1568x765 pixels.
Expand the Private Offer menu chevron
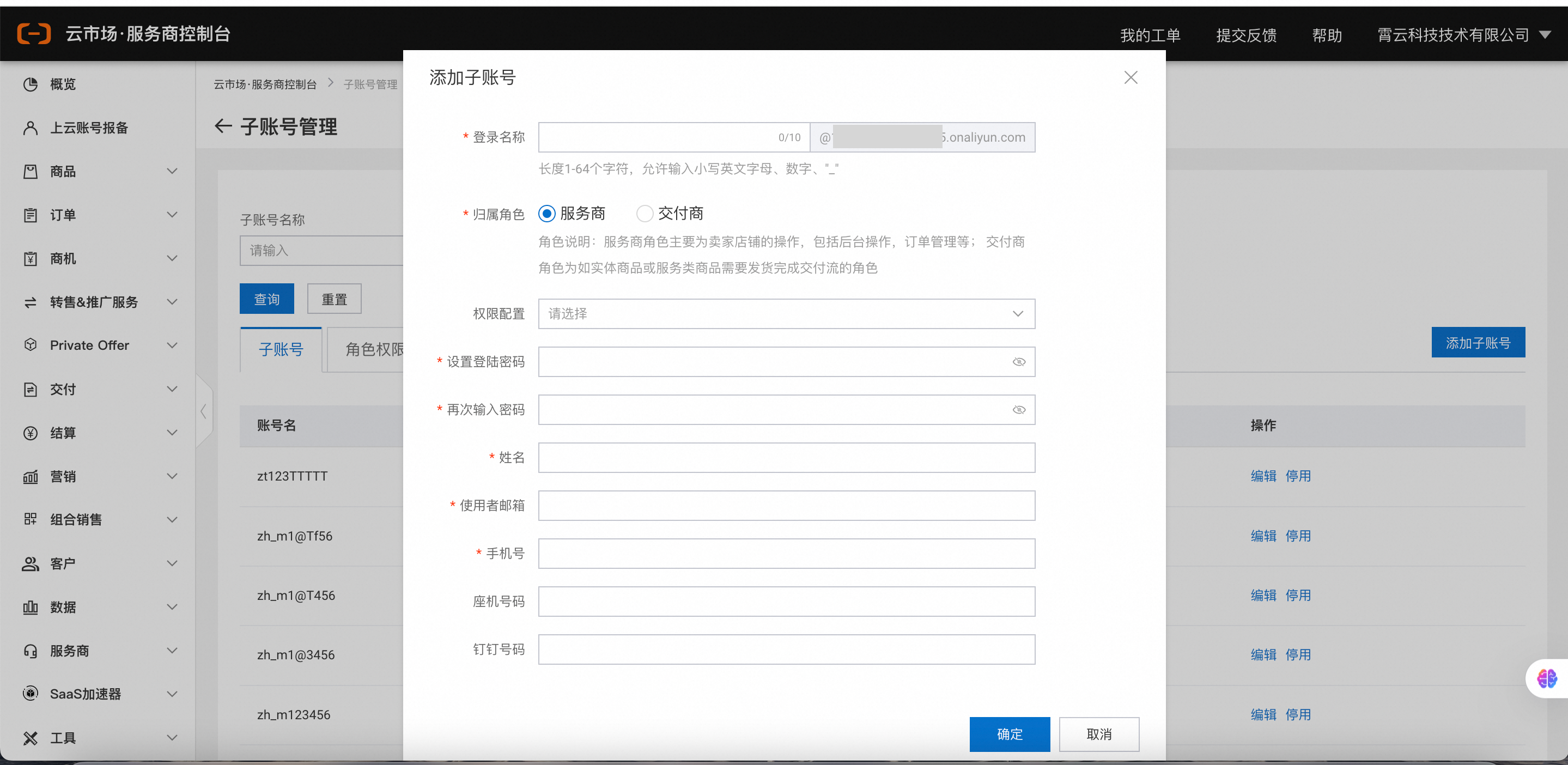pyautogui.click(x=172, y=345)
